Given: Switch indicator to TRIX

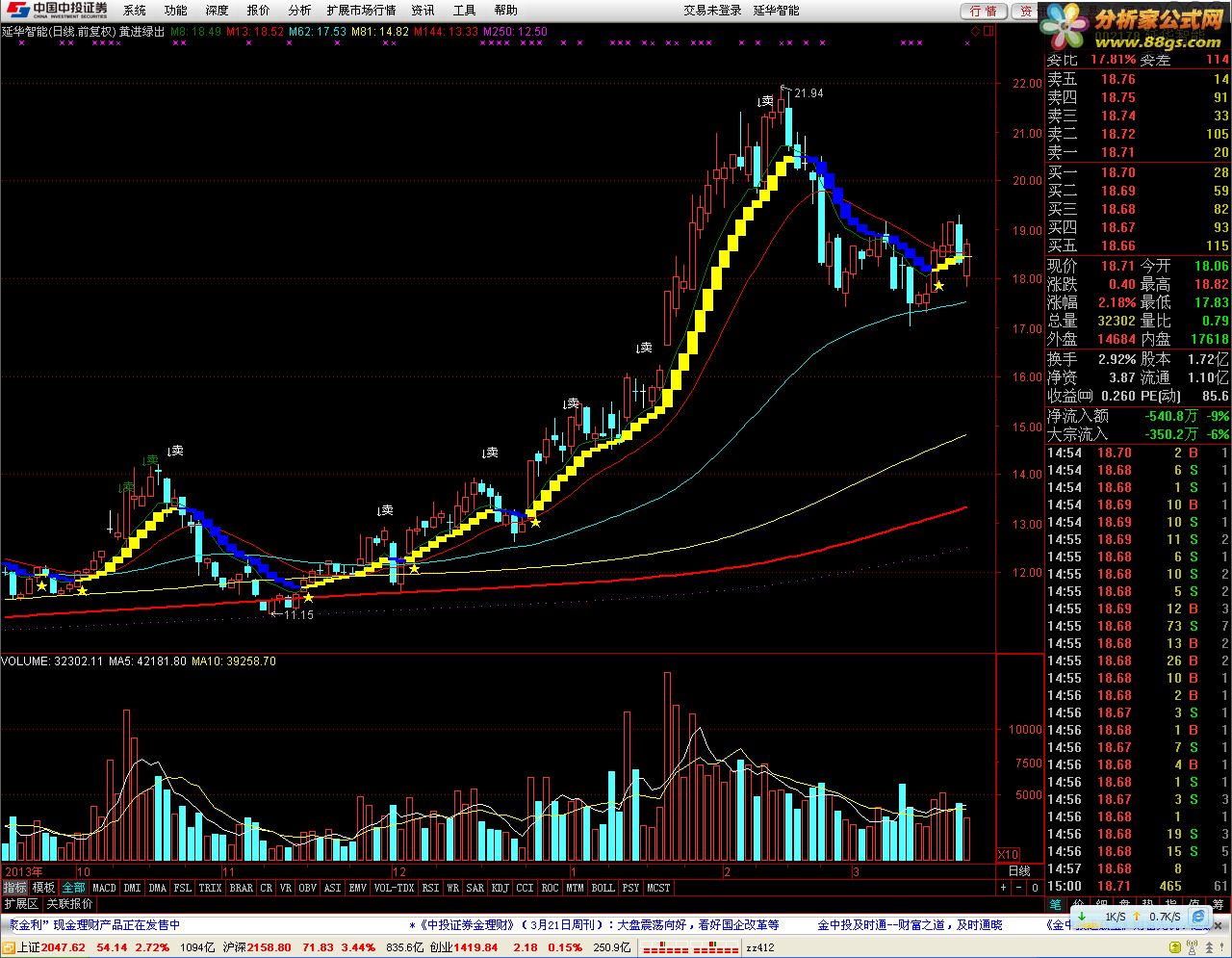Looking at the screenshot, I should click(x=210, y=888).
